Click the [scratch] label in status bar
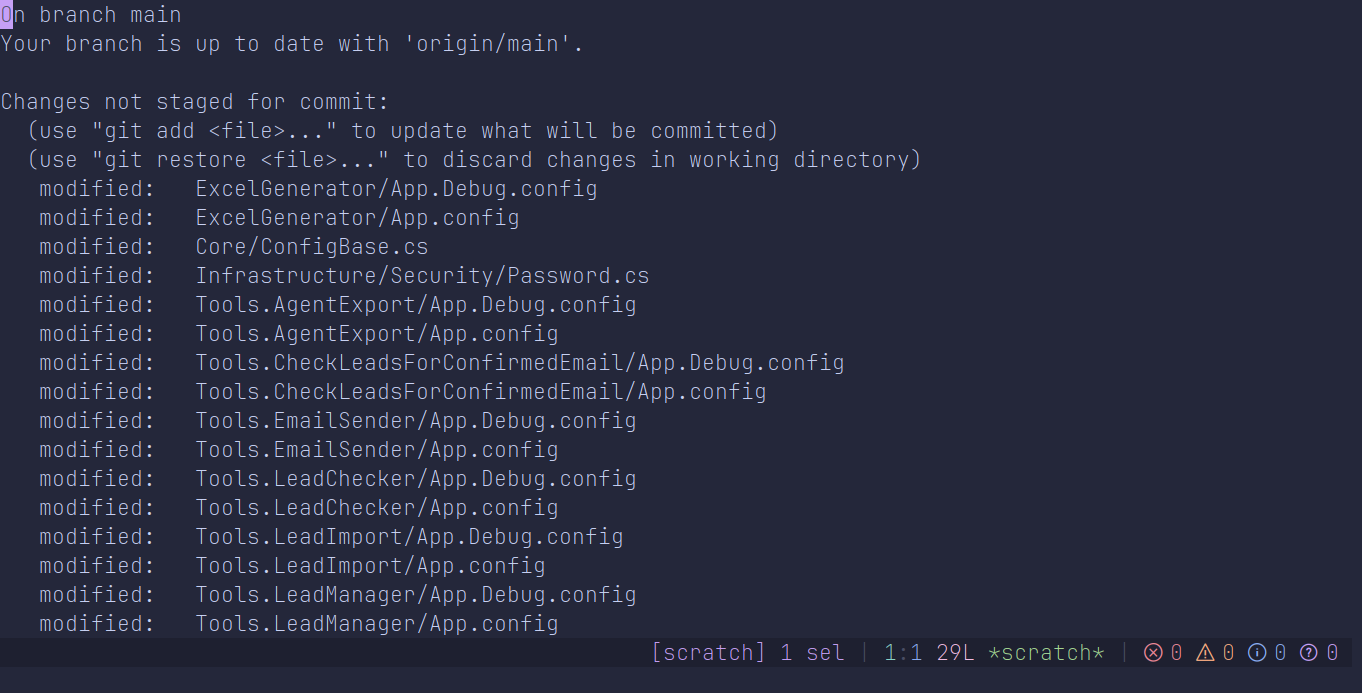1362x693 pixels. point(709,653)
